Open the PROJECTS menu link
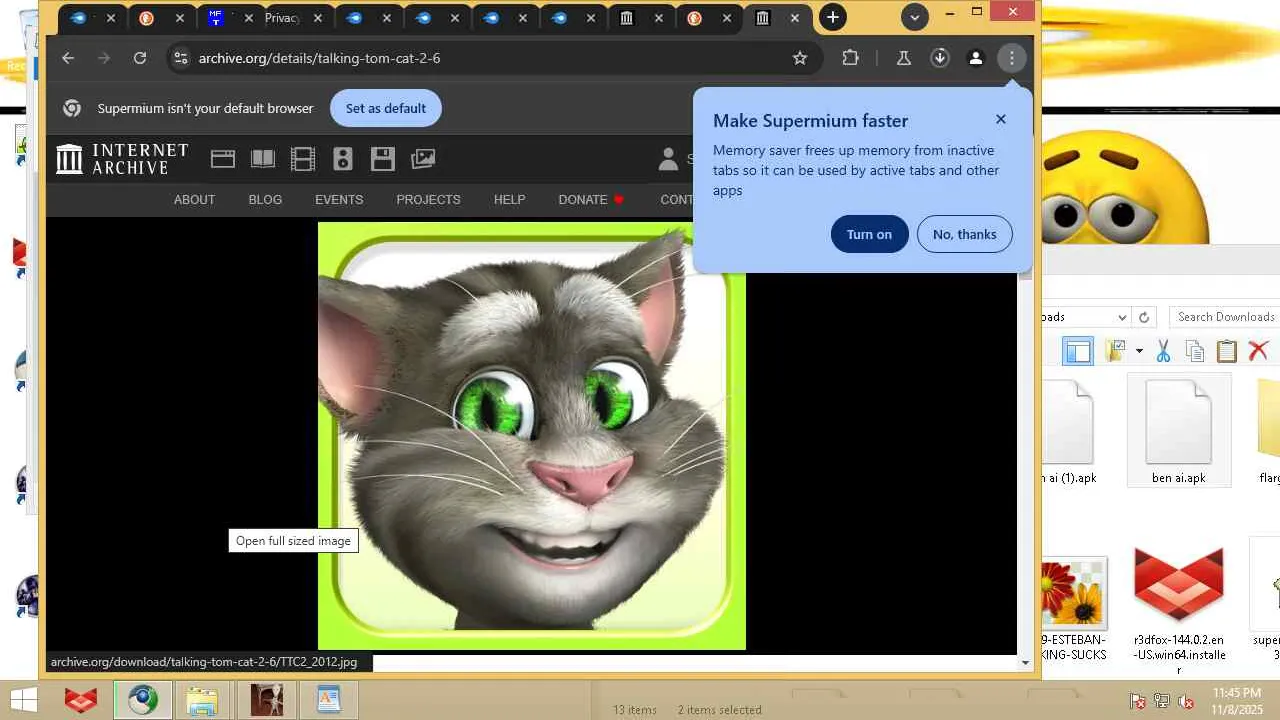The image size is (1280, 720). (428, 199)
